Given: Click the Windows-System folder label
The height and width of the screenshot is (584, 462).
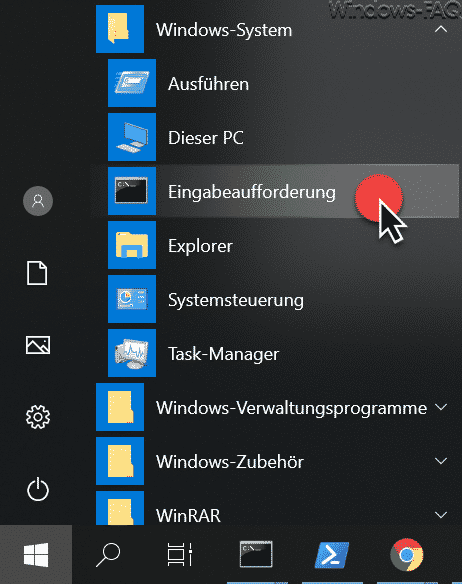Looking at the screenshot, I should pyautogui.click(x=224, y=31).
